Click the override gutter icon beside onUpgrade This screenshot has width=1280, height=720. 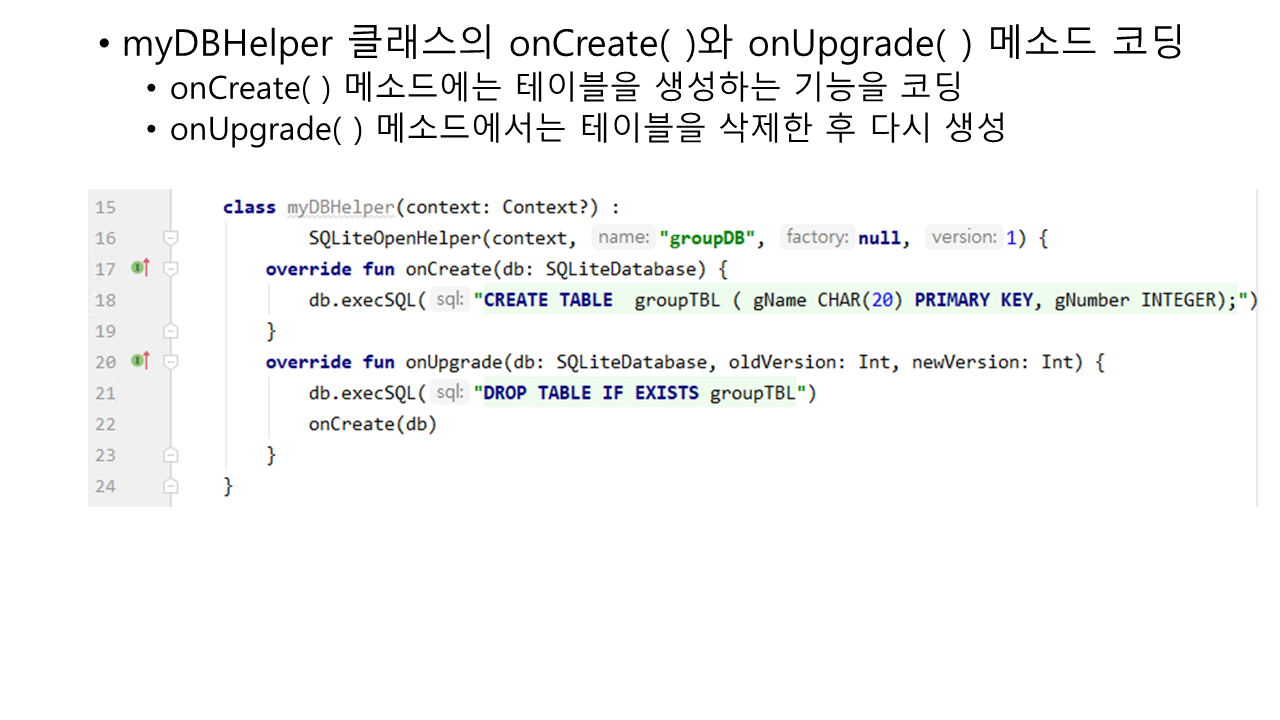140,361
